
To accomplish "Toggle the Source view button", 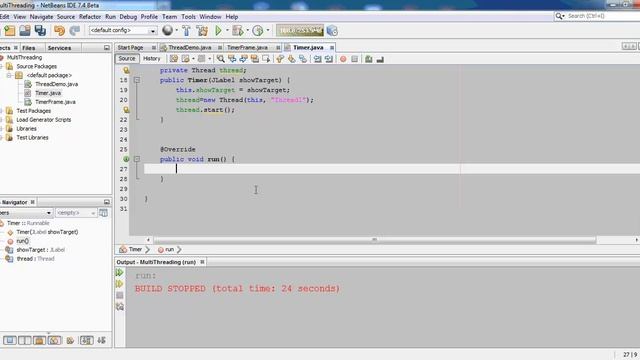I will coord(127,59).
